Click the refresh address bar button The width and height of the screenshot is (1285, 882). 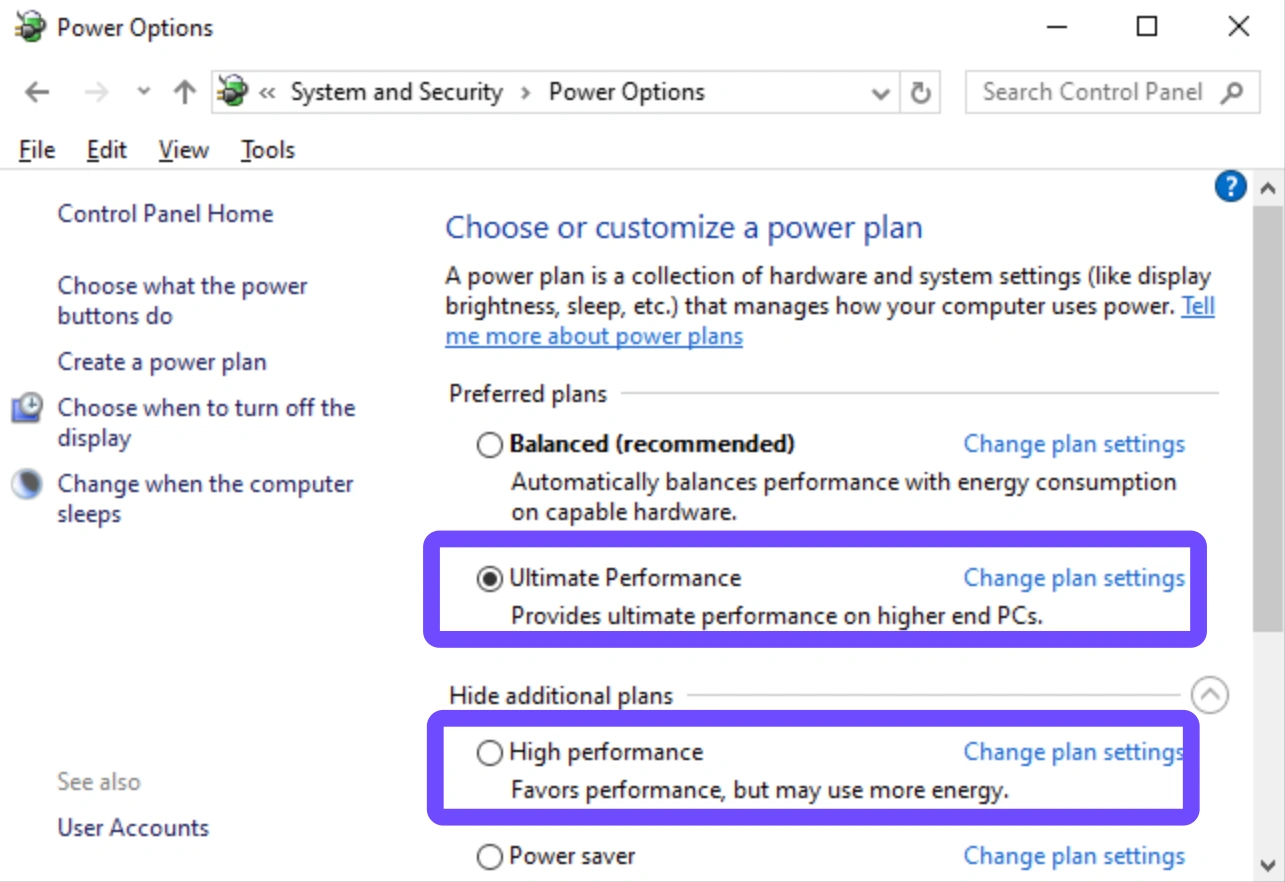point(920,93)
